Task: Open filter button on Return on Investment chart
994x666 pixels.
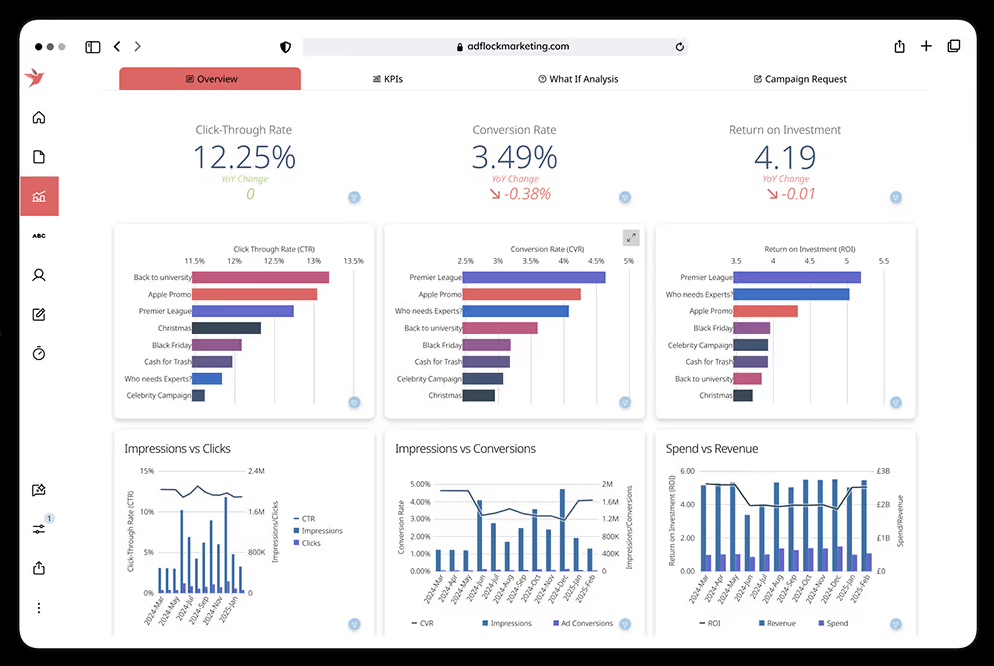Action: point(896,402)
